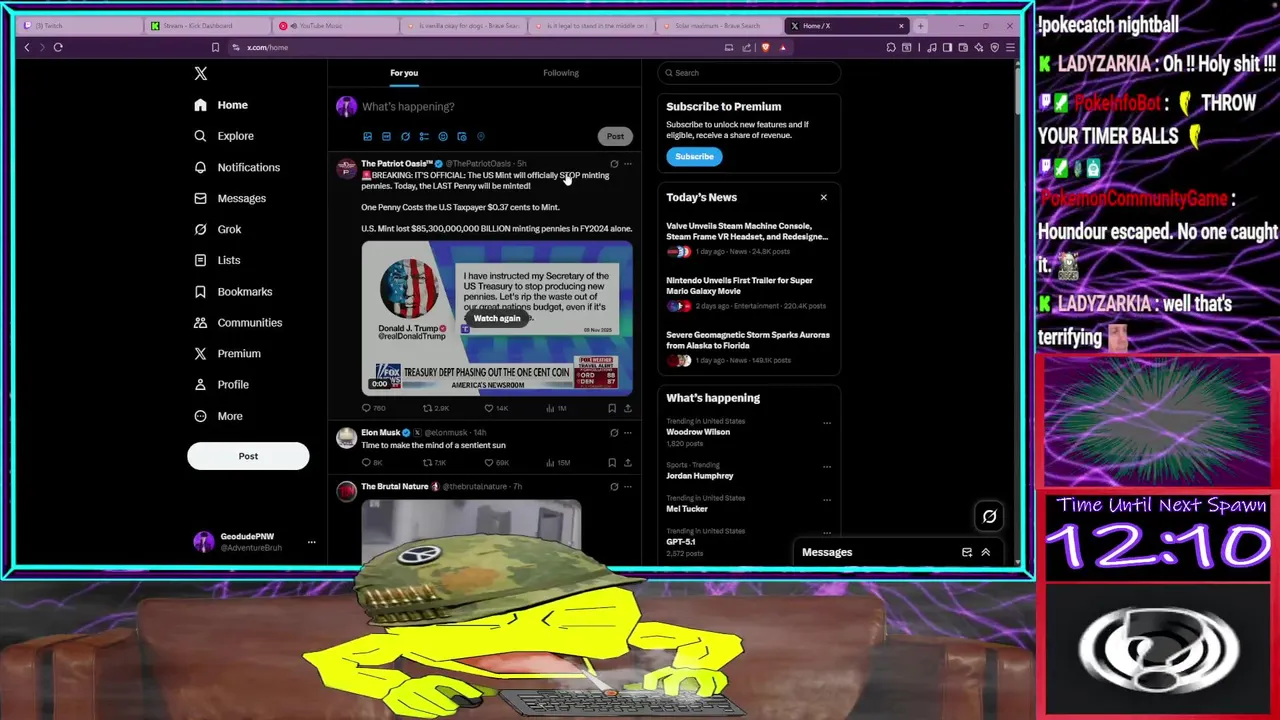This screenshot has height=720, width=1280.
Task: Add a GIF to the new post
Action: (386, 136)
